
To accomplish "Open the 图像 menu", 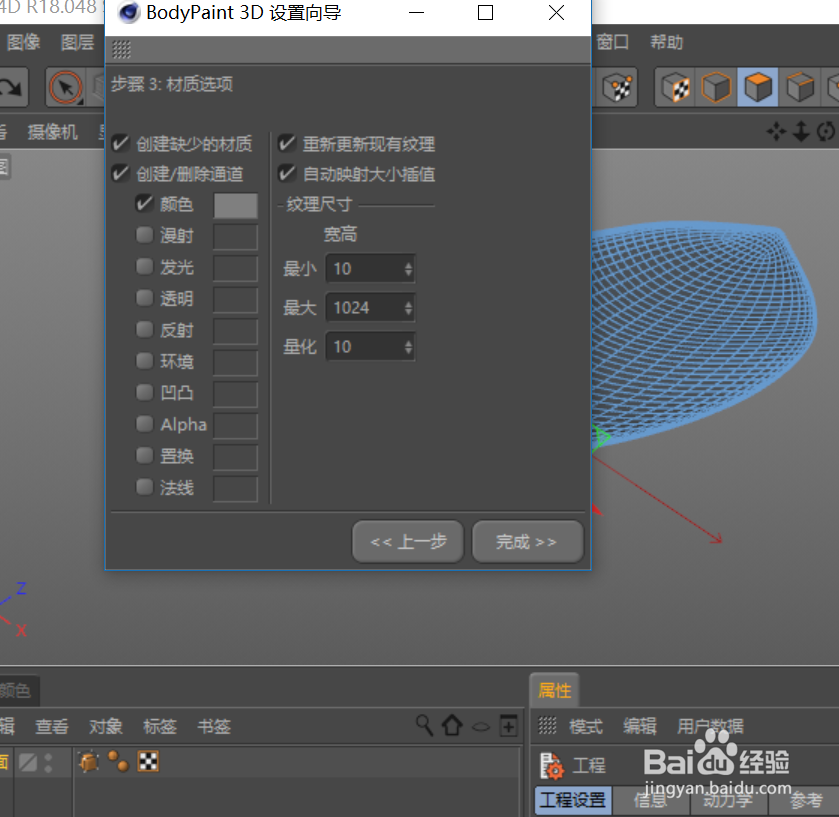I will pyautogui.click(x=24, y=42).
